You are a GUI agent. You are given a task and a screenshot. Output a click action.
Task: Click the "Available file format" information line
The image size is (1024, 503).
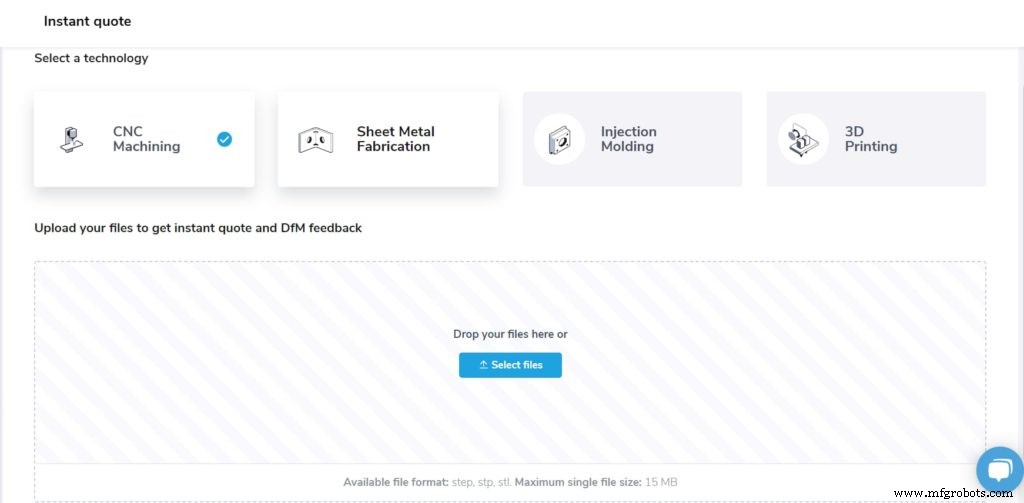click(510, 482)
